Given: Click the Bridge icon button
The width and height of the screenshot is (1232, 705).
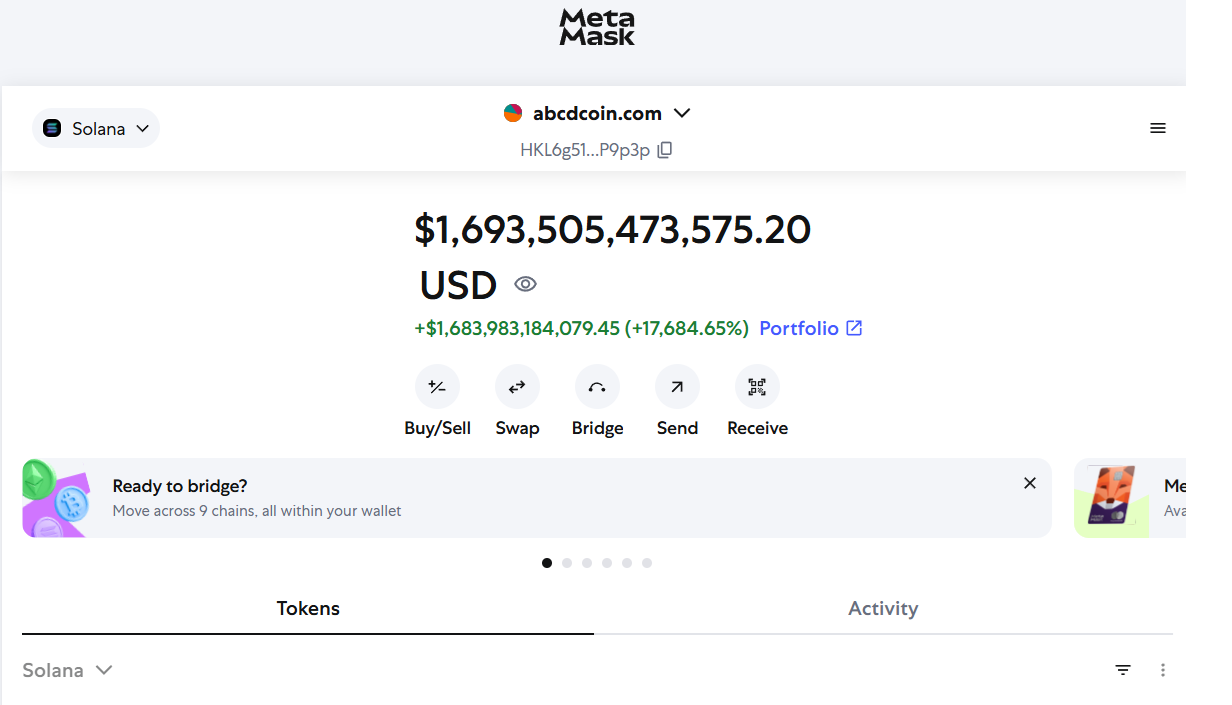Looking at the screenshot, I should 597,387.
